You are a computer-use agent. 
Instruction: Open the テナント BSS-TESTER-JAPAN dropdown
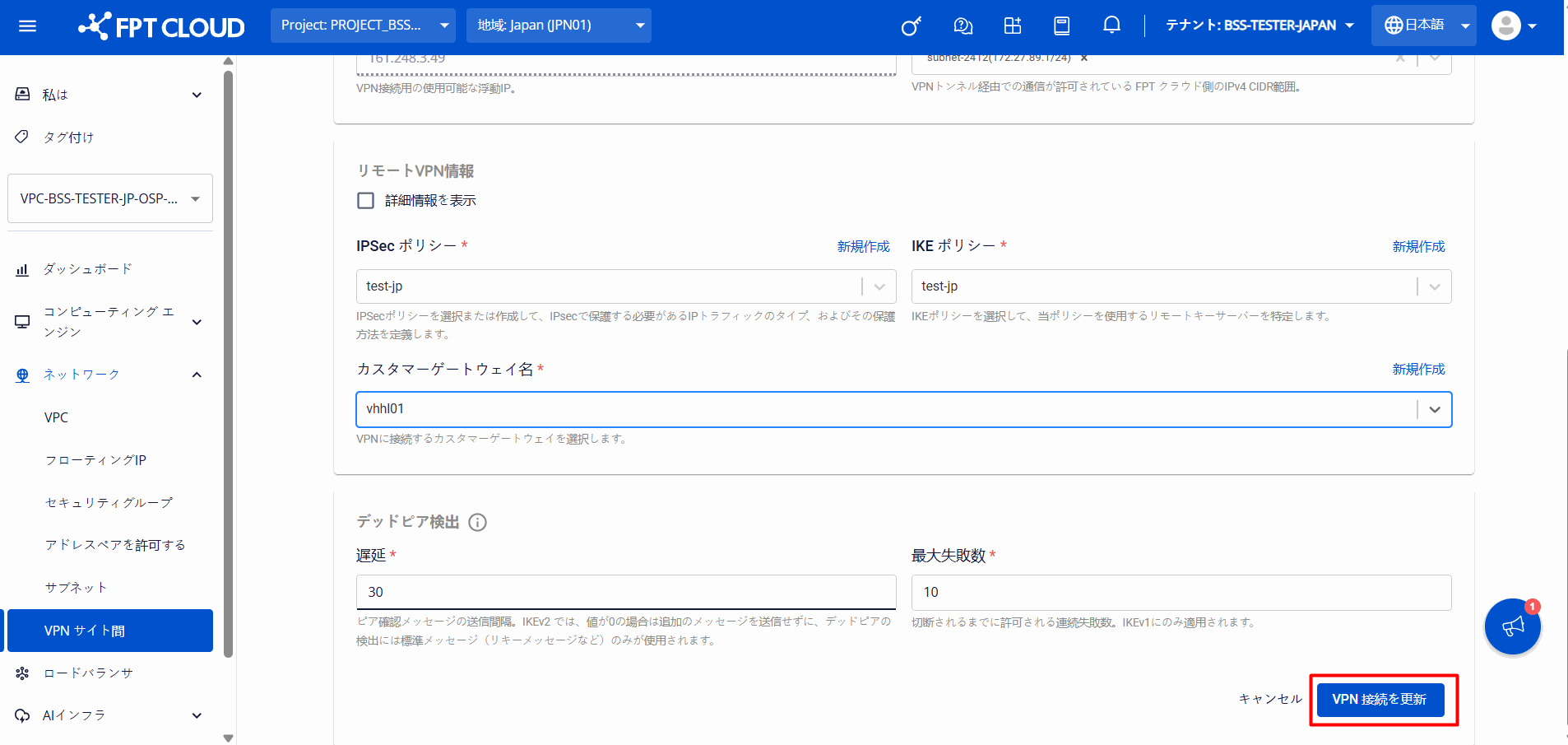(1260, 26)
